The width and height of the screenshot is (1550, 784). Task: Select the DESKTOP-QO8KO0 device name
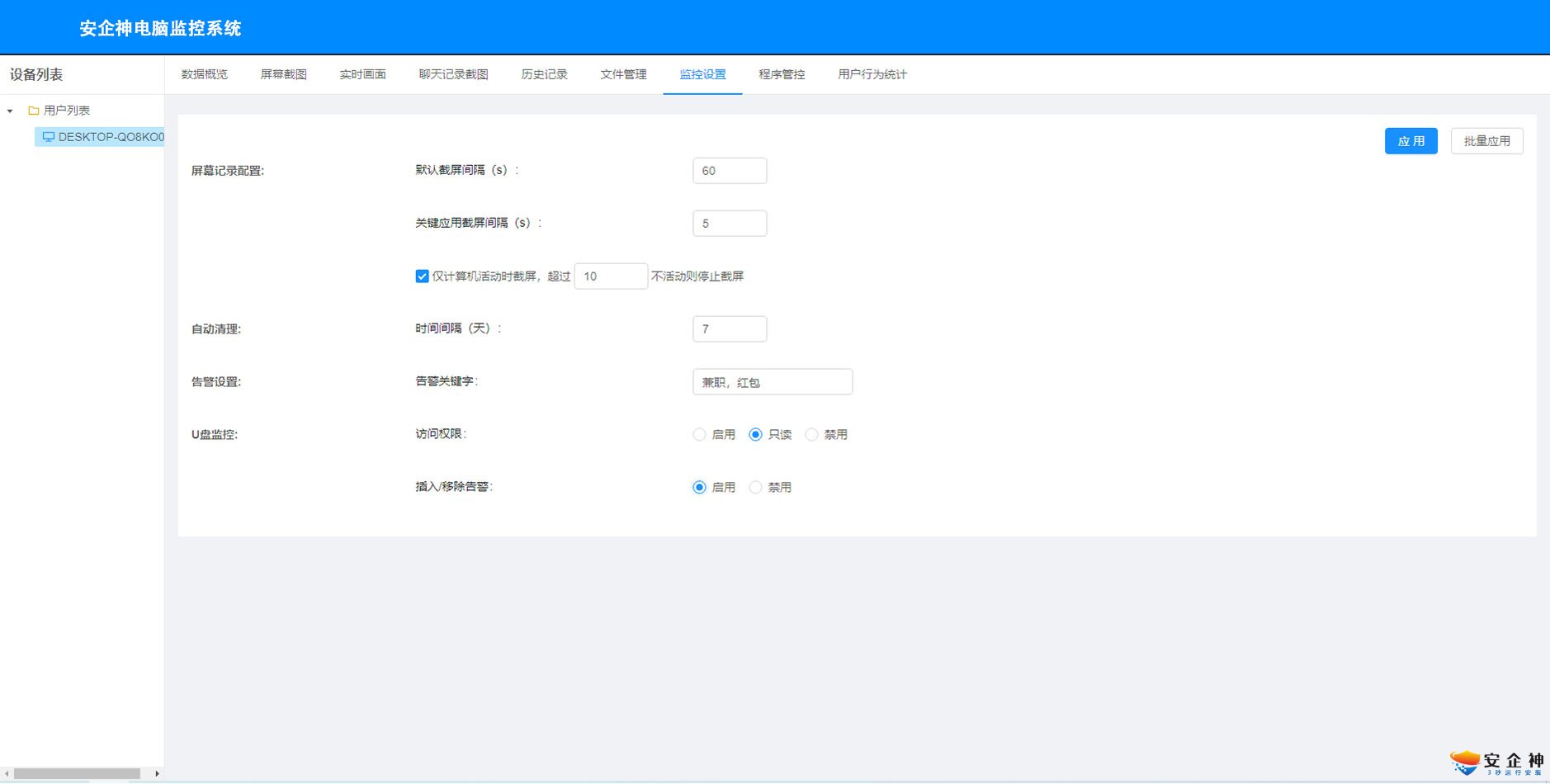111,137
